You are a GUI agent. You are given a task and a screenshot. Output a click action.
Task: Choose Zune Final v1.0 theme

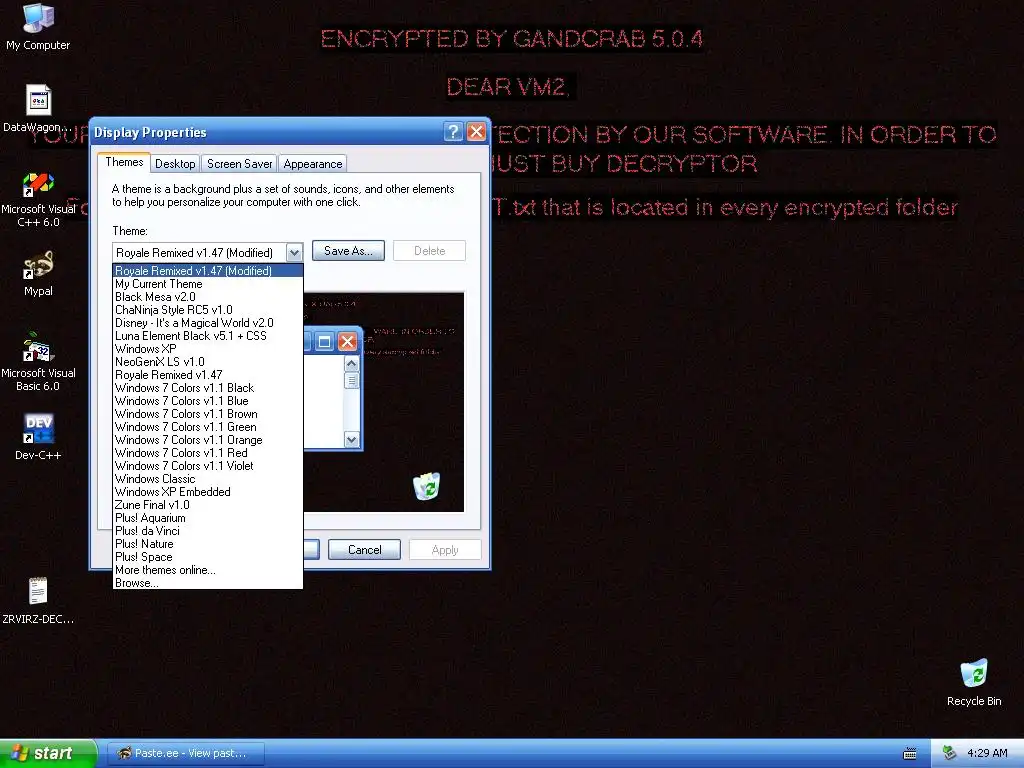tap(208, 505)
